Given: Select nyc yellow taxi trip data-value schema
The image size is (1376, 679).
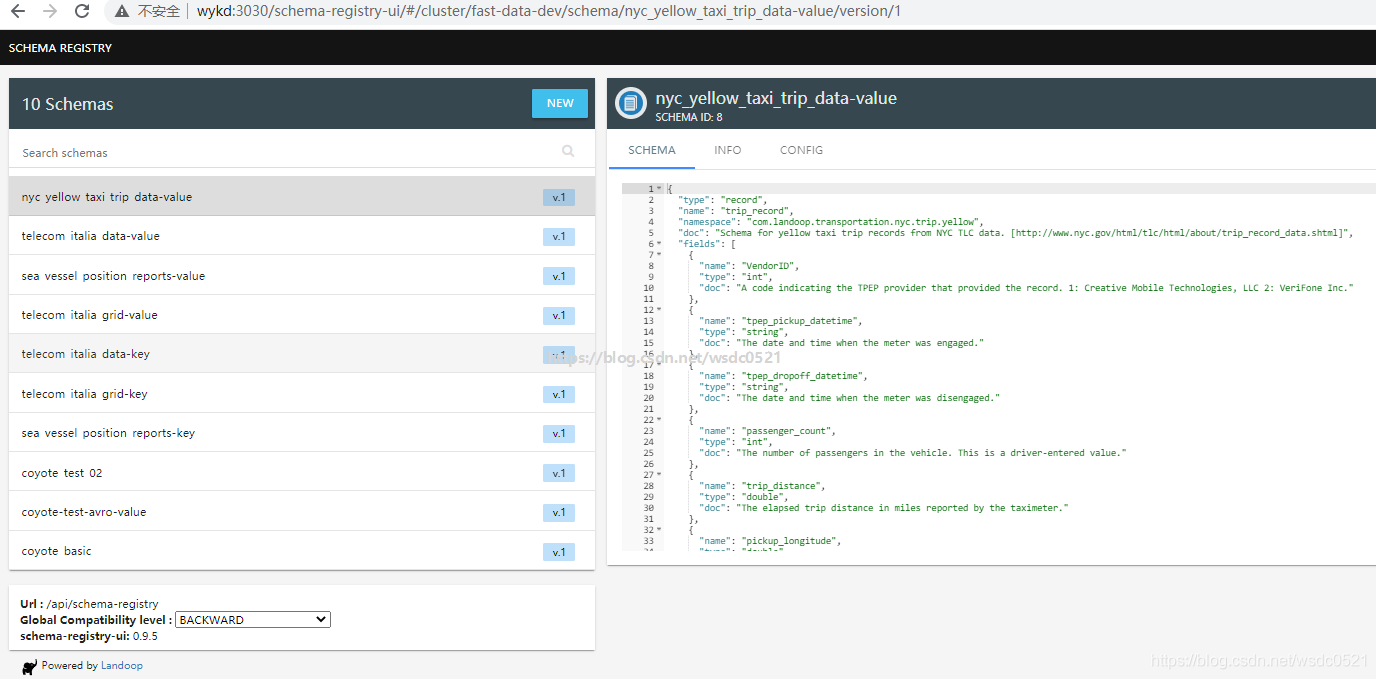Looking at the screenshot, I should [x=302, y=197].
